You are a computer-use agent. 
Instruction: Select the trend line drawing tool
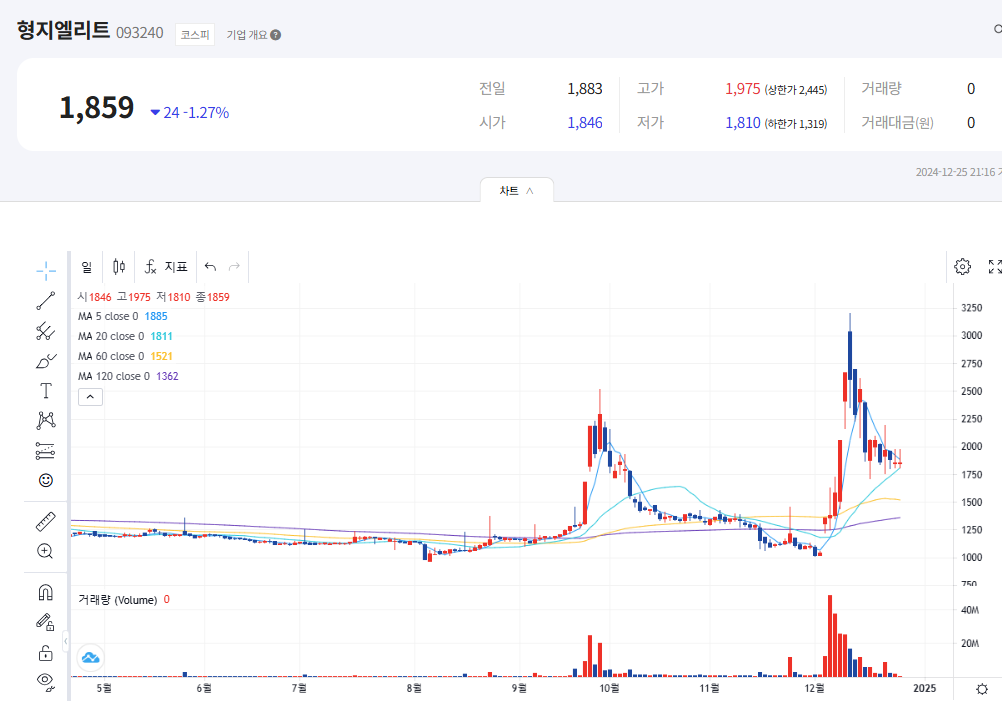coord(45,301)
